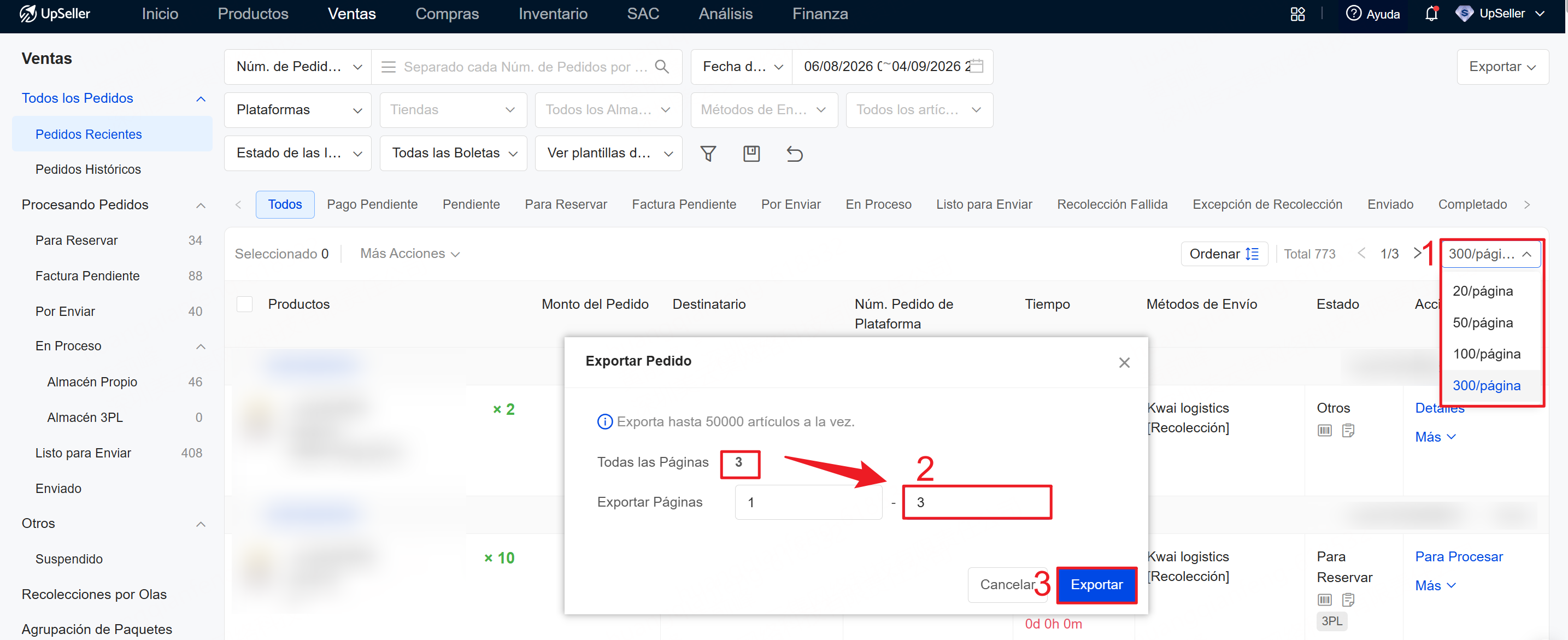The width and height of the screenshot is (1568, 640).
Task: Open the Todos los Almacenes dropdown
Action: (608, 110)
